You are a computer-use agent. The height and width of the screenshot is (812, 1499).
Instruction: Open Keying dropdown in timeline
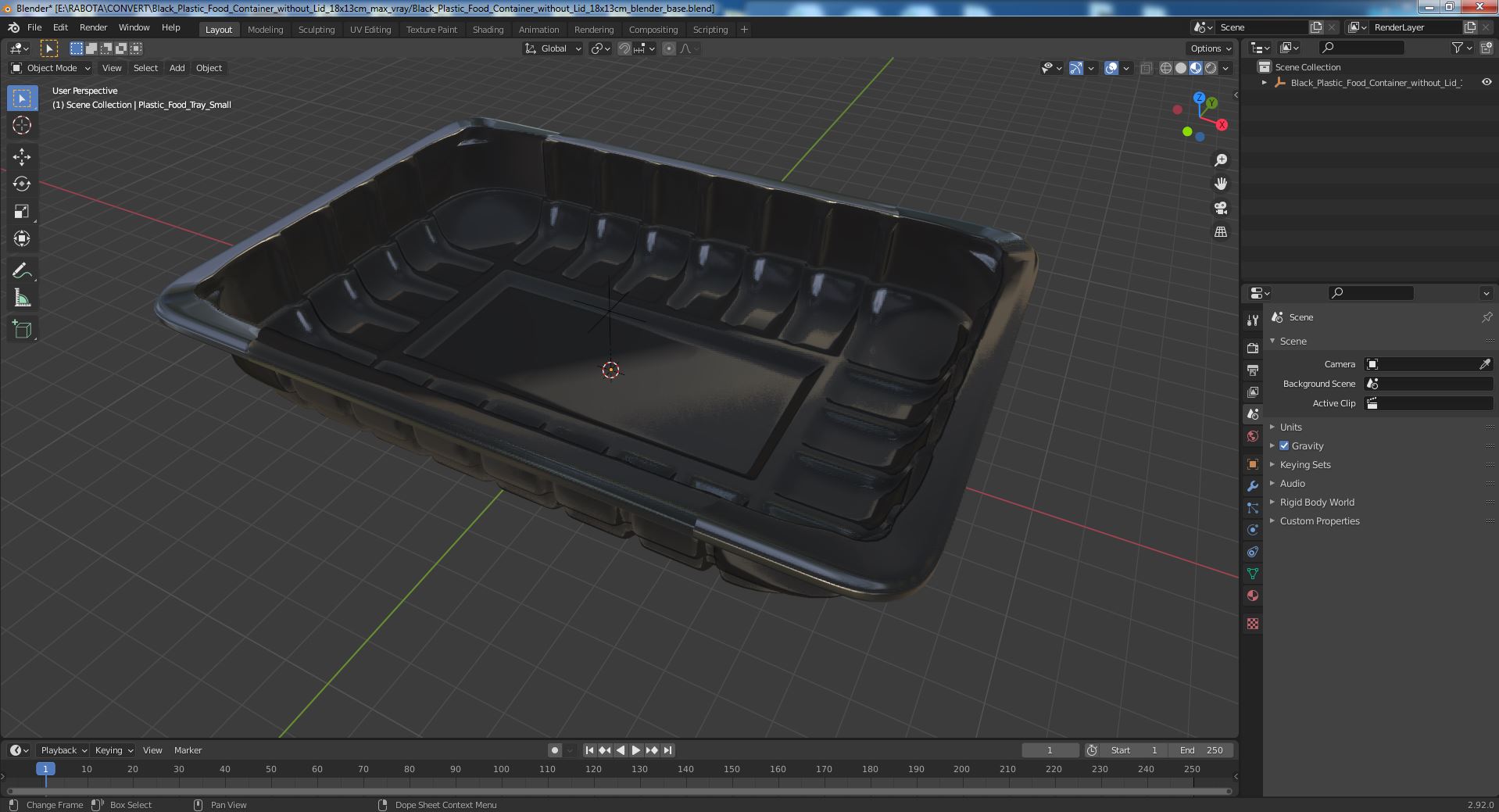click(113, 749)
